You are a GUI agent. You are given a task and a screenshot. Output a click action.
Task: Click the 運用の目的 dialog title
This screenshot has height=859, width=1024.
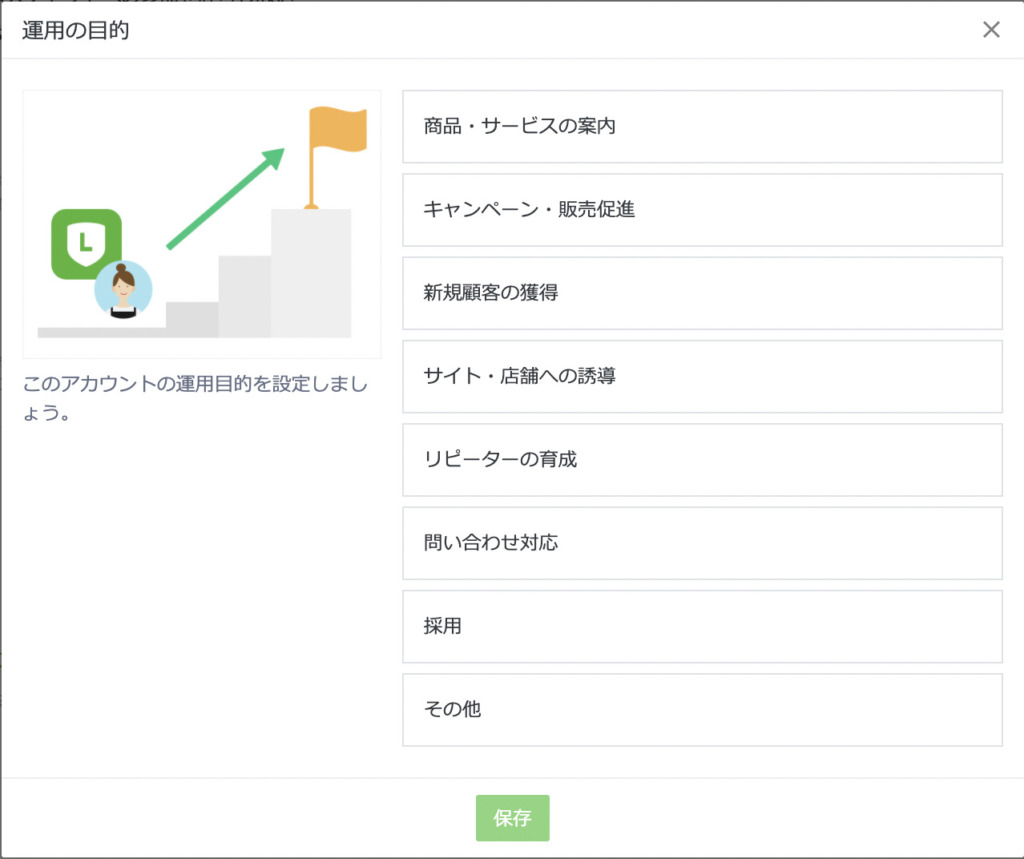(76, 30)
